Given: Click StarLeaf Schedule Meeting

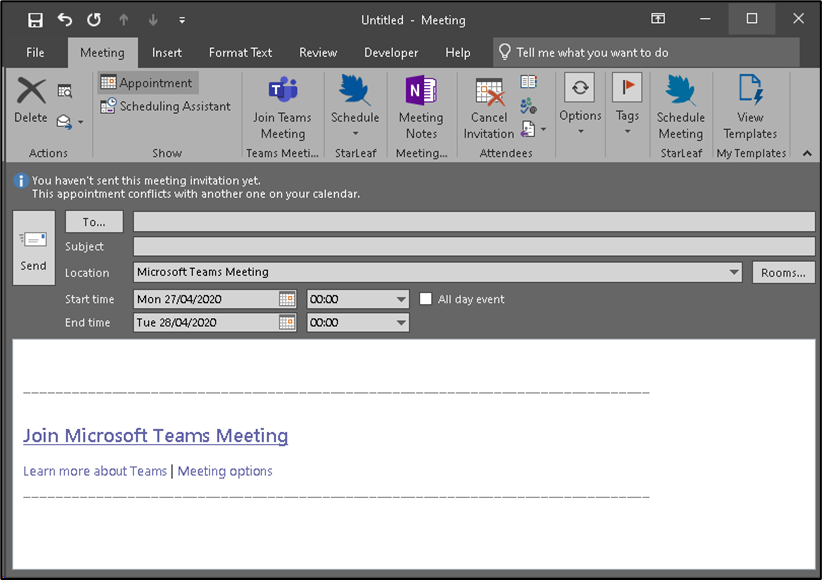Looking at the screenshot, I should pyautogui.click(x=680, y=108).
